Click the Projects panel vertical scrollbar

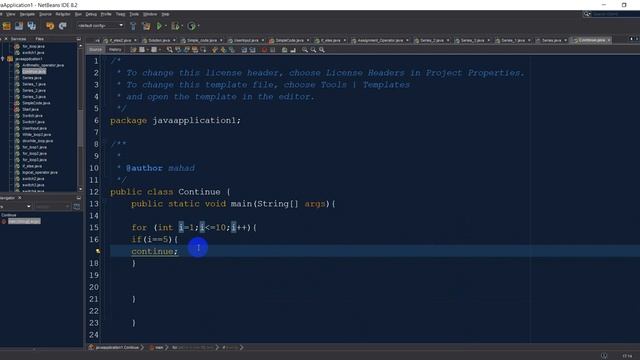[80, 127]
